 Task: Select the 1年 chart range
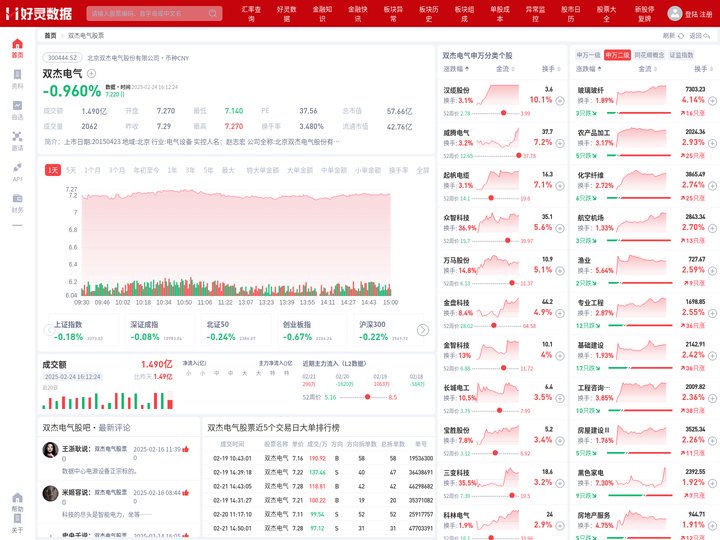(x=172, y=170)
